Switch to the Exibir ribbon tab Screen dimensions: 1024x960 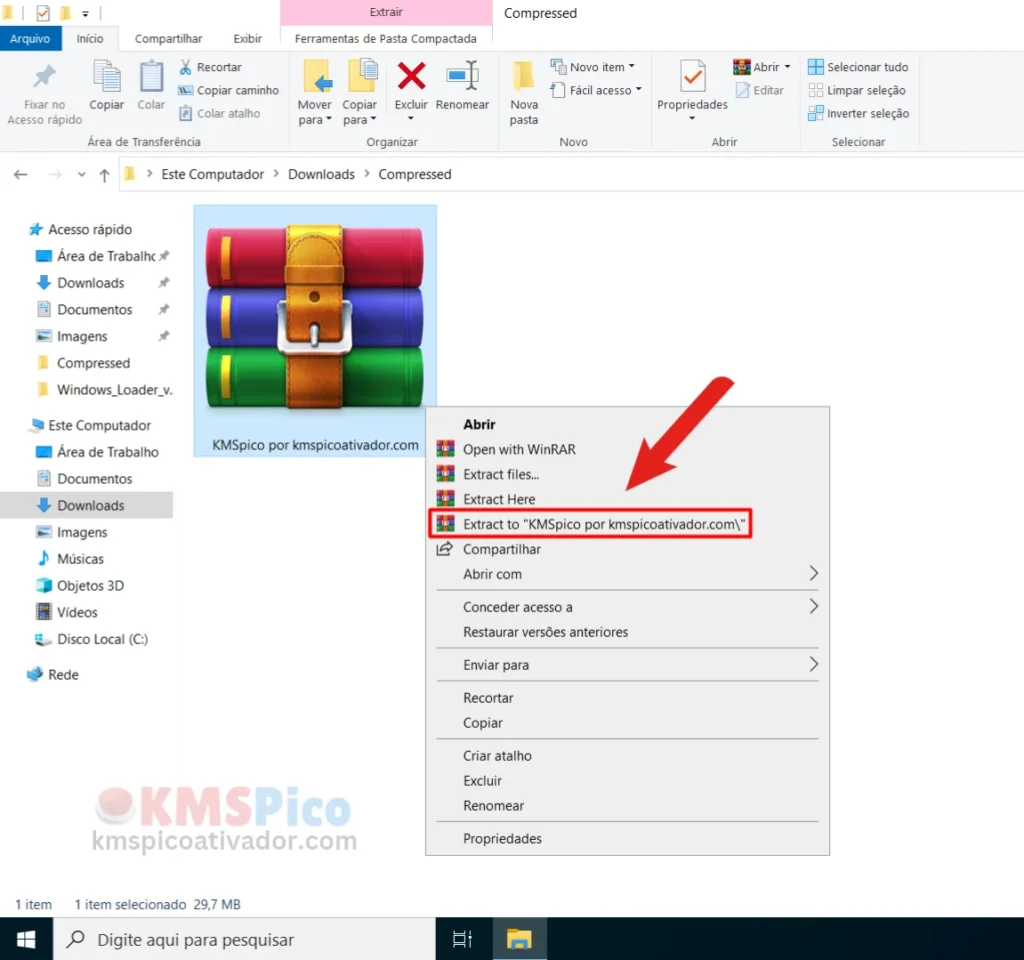click(247, 38)
